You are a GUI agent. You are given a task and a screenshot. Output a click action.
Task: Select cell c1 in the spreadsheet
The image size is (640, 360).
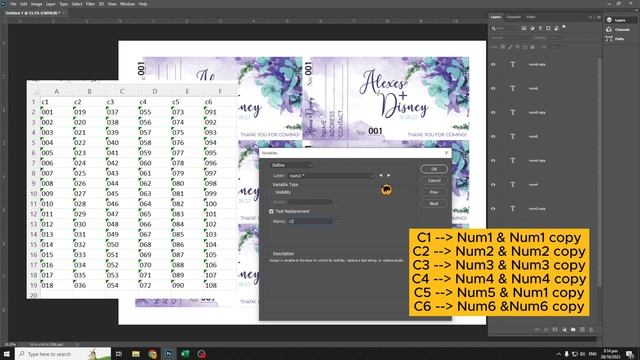pyautogui.click(x=56, y=102)
